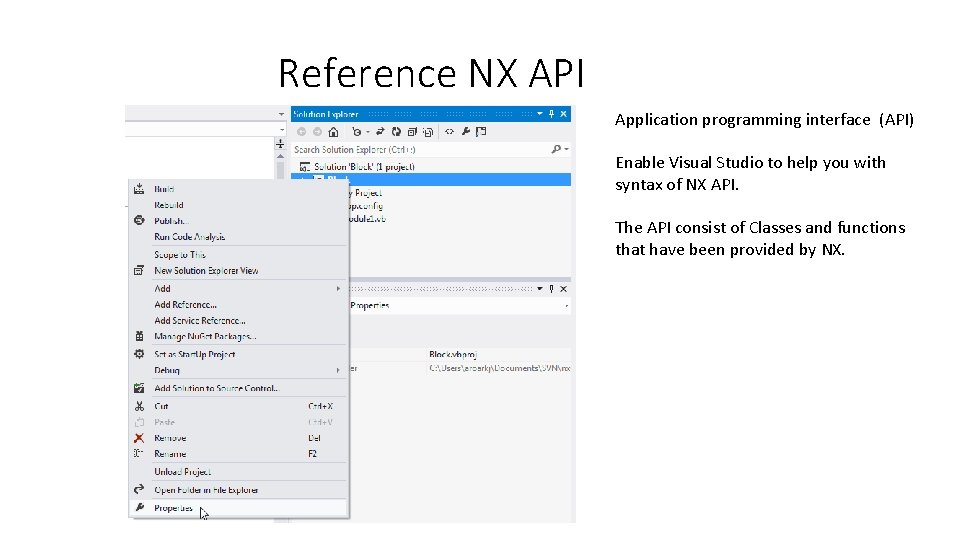Click the editor scrollbar up arrow

[280, 157]
